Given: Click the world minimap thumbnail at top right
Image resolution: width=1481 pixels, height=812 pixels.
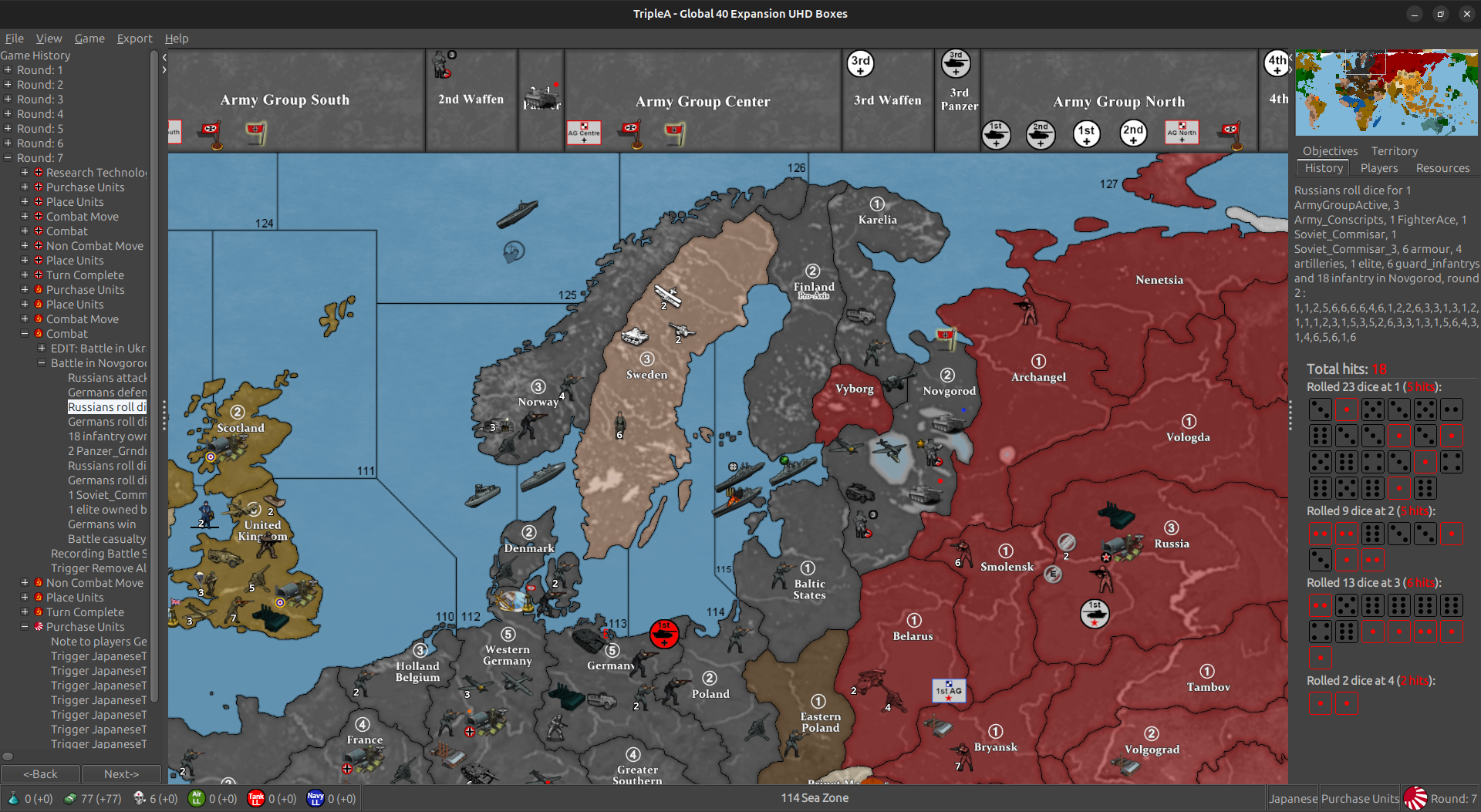Looking at the screenshot, I should tap(1385, 91).
